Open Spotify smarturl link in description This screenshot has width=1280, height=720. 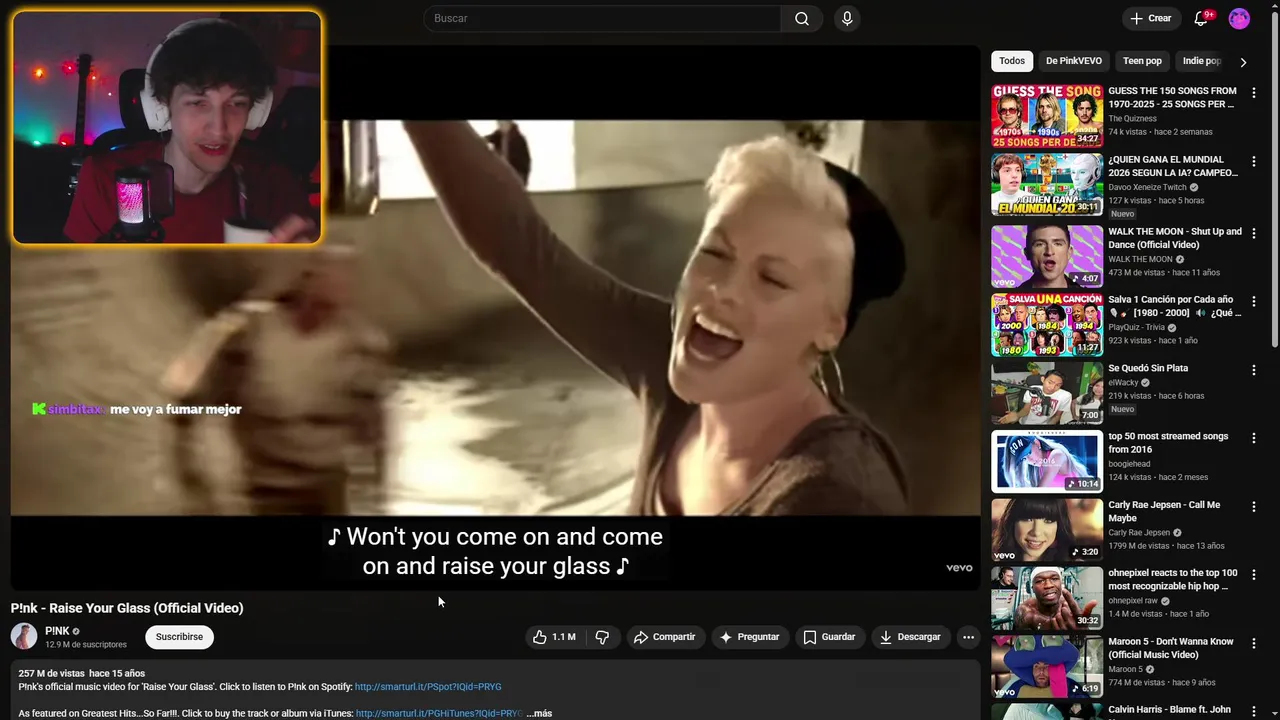pos(428,687)
